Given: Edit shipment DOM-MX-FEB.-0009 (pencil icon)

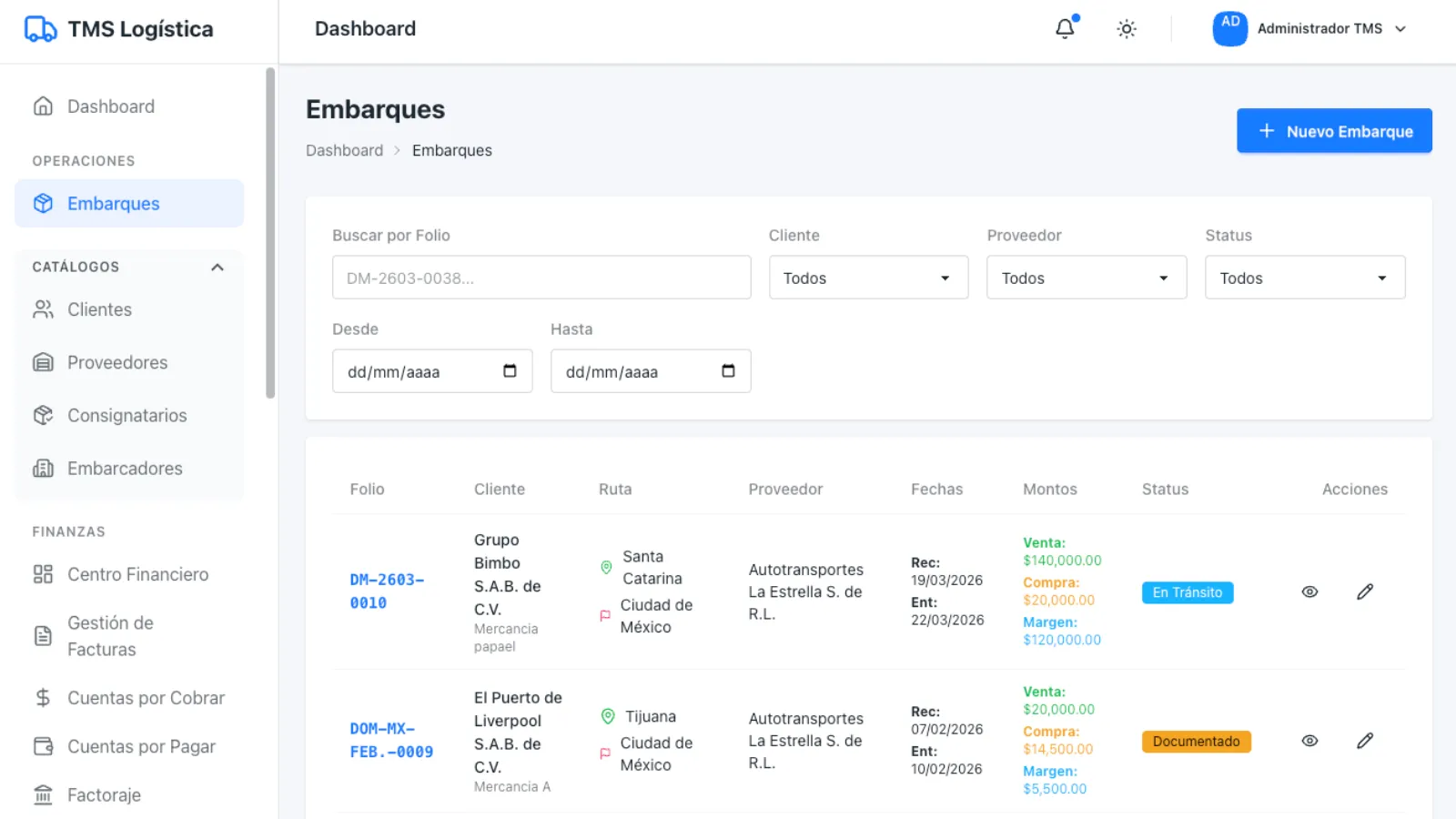Looking at the screenshot, I should click(x=1365, y=741).
